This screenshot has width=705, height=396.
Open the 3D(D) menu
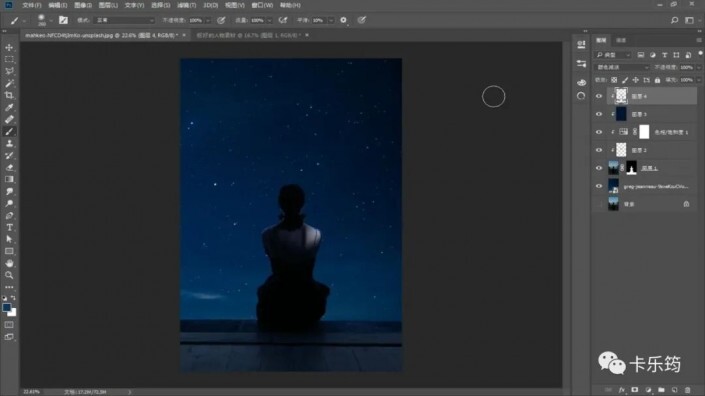point(210,5)
